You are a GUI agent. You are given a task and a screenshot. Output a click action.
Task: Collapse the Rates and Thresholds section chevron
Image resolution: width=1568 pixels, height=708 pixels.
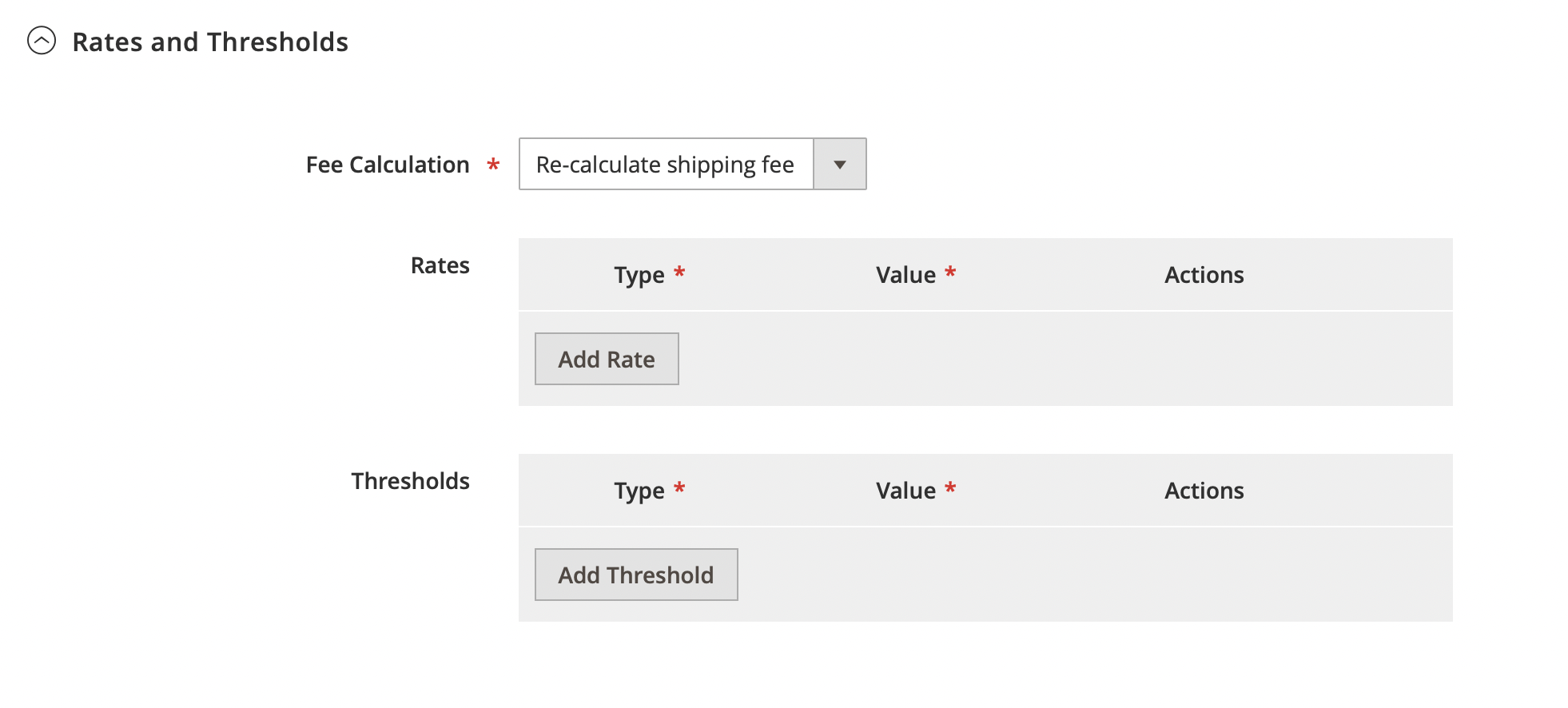[x=42, y=41]
